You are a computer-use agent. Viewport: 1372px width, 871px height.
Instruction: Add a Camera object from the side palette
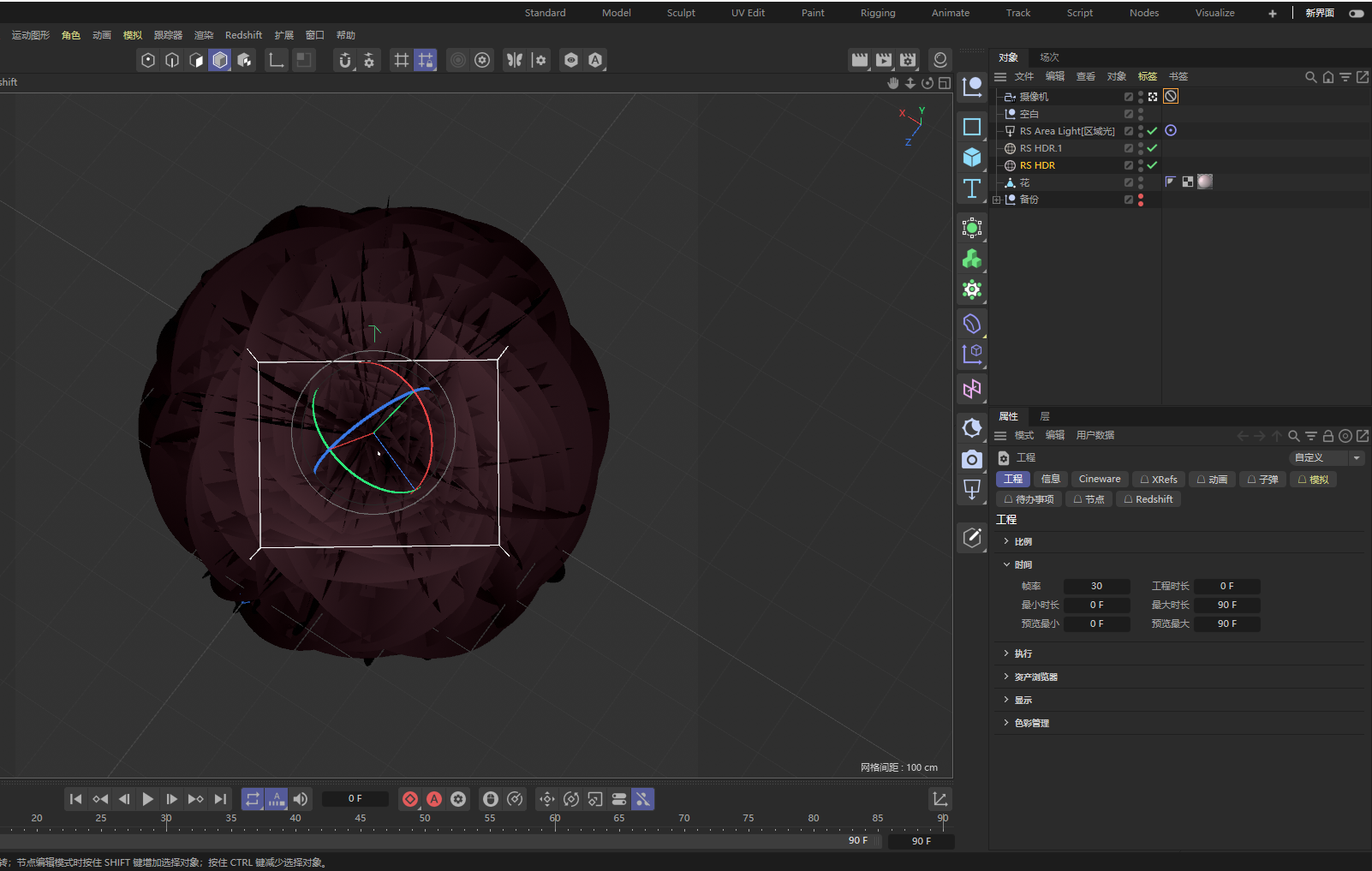(972, 460)
